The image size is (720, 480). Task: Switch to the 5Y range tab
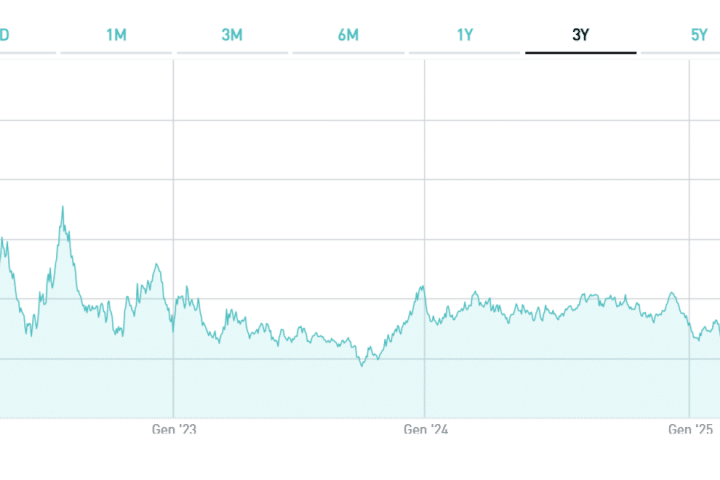coord(698,35)
